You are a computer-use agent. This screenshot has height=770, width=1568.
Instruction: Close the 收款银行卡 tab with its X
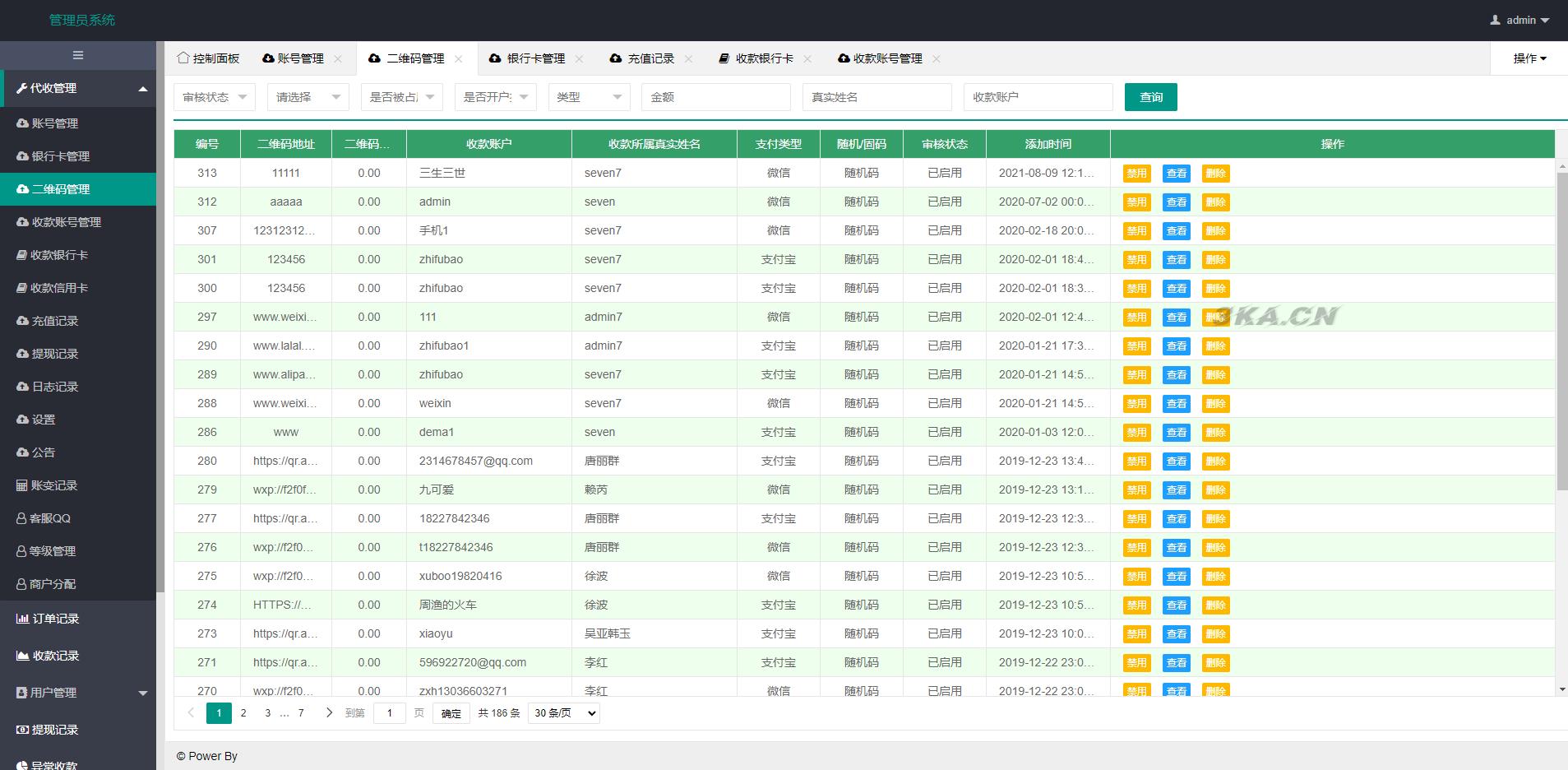pos(807,58)
